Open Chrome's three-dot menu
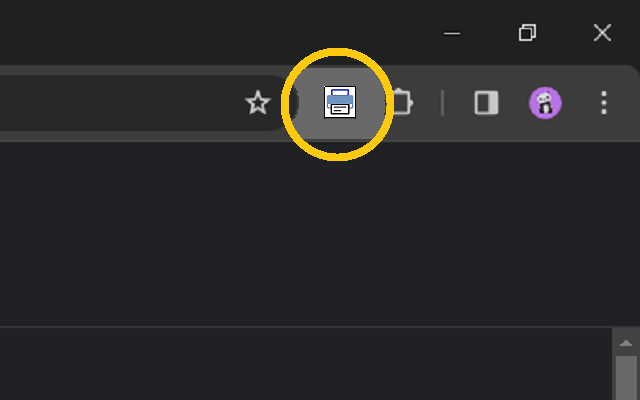Screen dimensions: 640x400 click(604, 102)
